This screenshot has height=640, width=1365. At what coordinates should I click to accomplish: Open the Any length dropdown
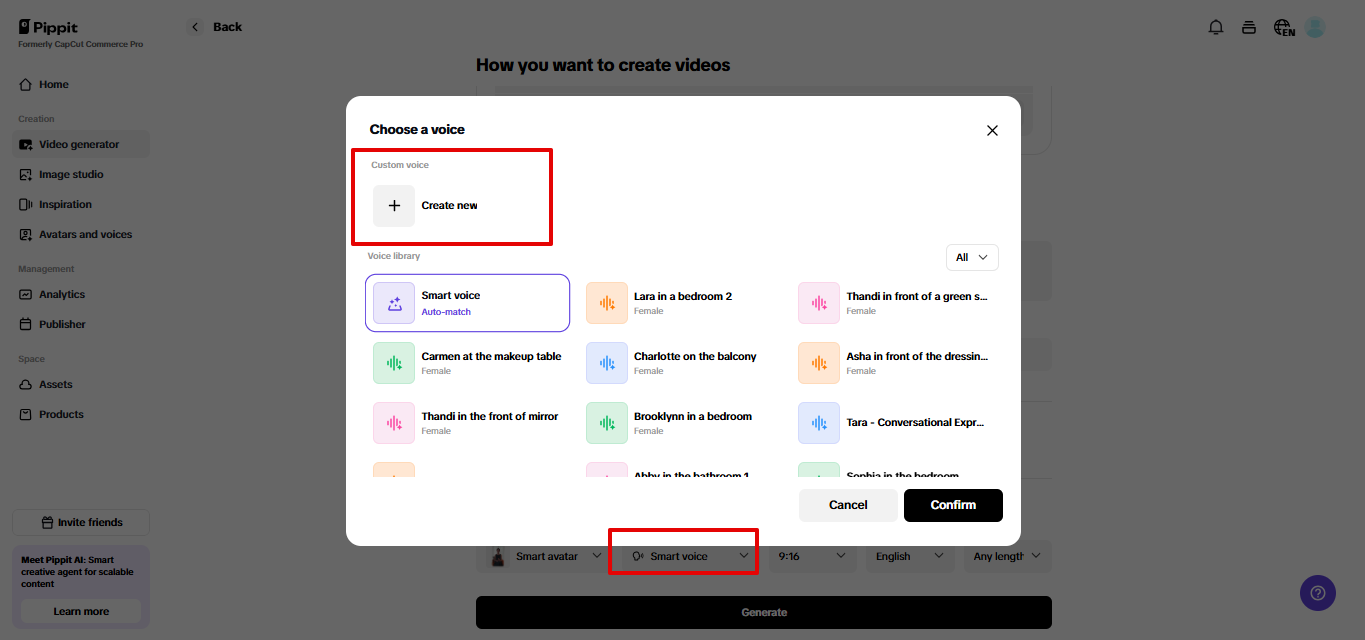pos(1007,556)
